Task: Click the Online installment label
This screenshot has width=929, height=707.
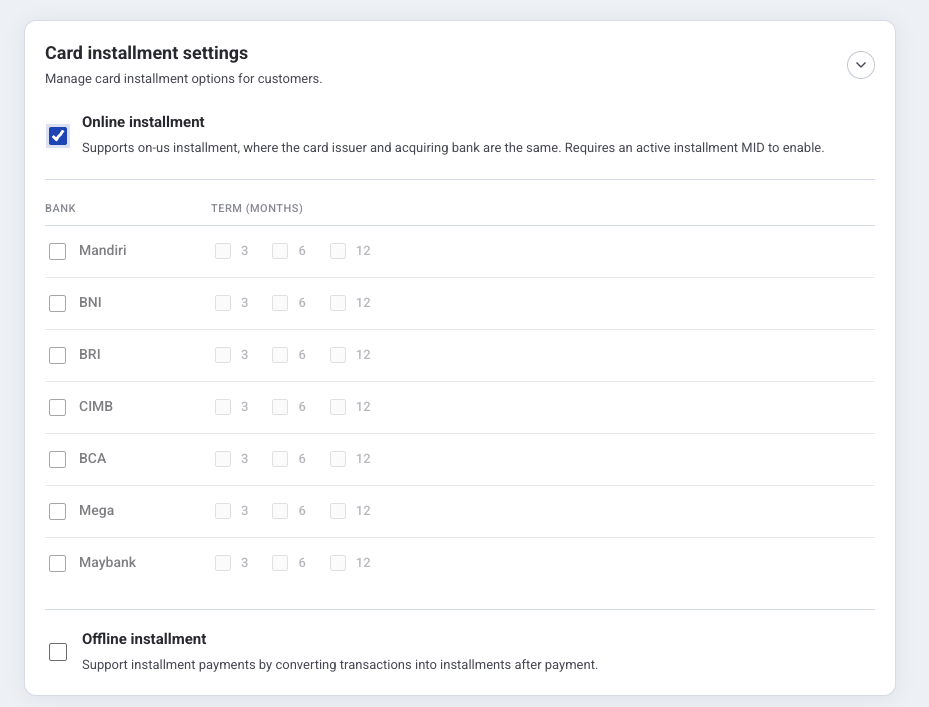Action: [x=143, y=122]
